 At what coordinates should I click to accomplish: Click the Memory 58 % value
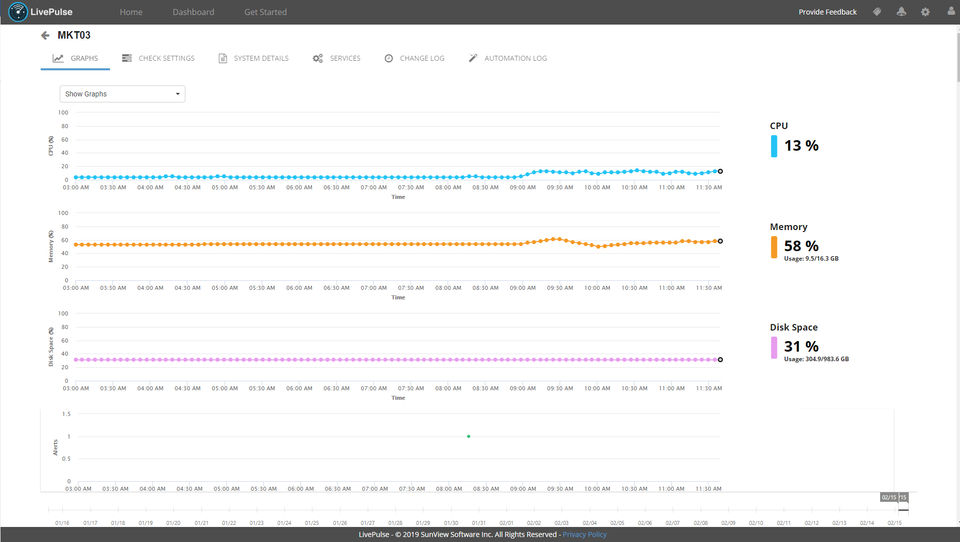pos(801,246)
